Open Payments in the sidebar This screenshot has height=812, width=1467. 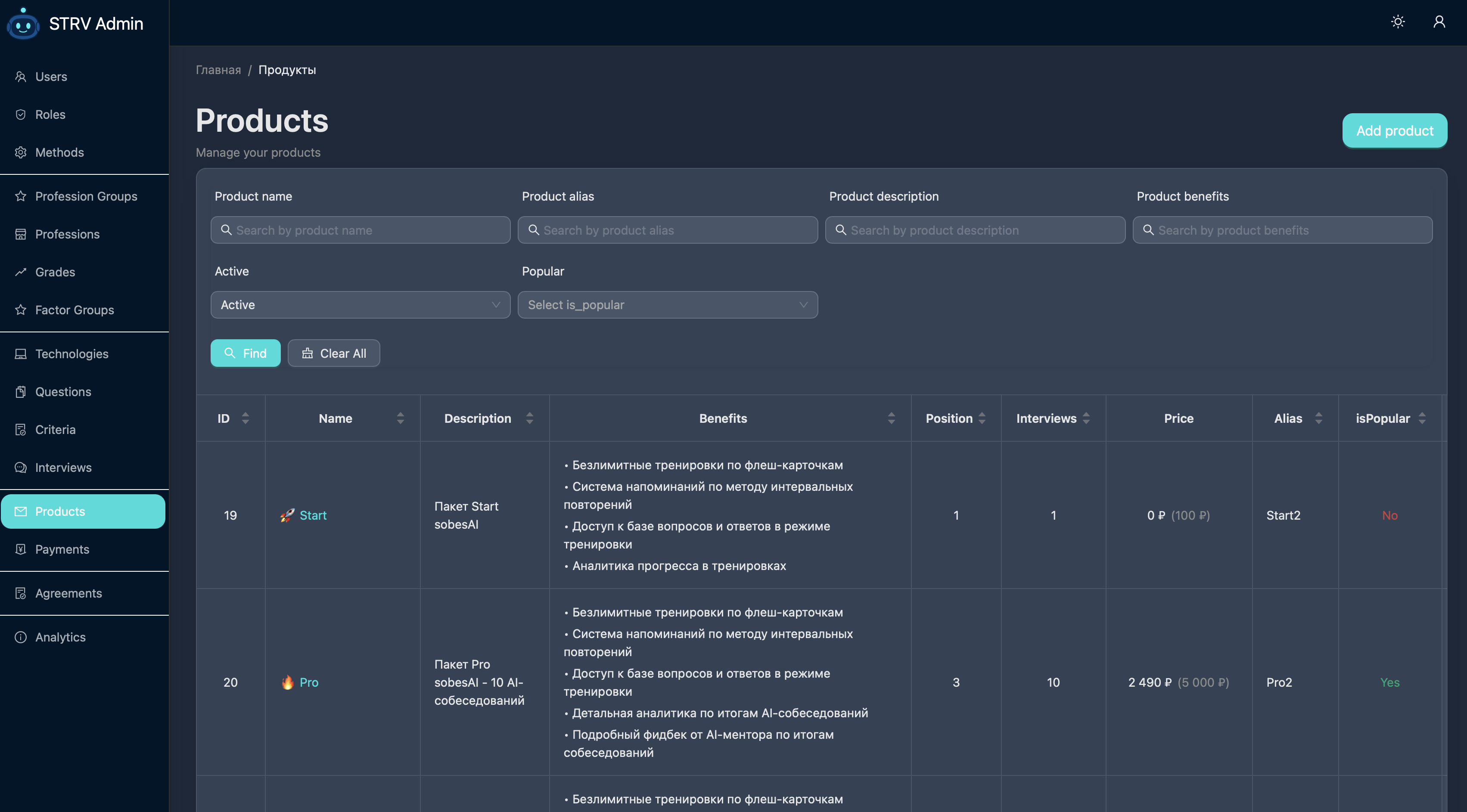coord(62,549)
